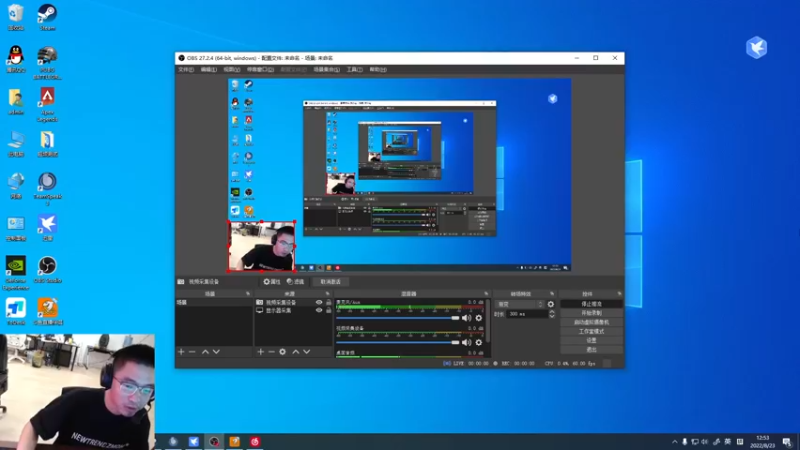The height and width of the screenshot is (450, 800).
Task: Hide the 视频采集设备 source with its eye icon
Action: [x=319, y=303]
